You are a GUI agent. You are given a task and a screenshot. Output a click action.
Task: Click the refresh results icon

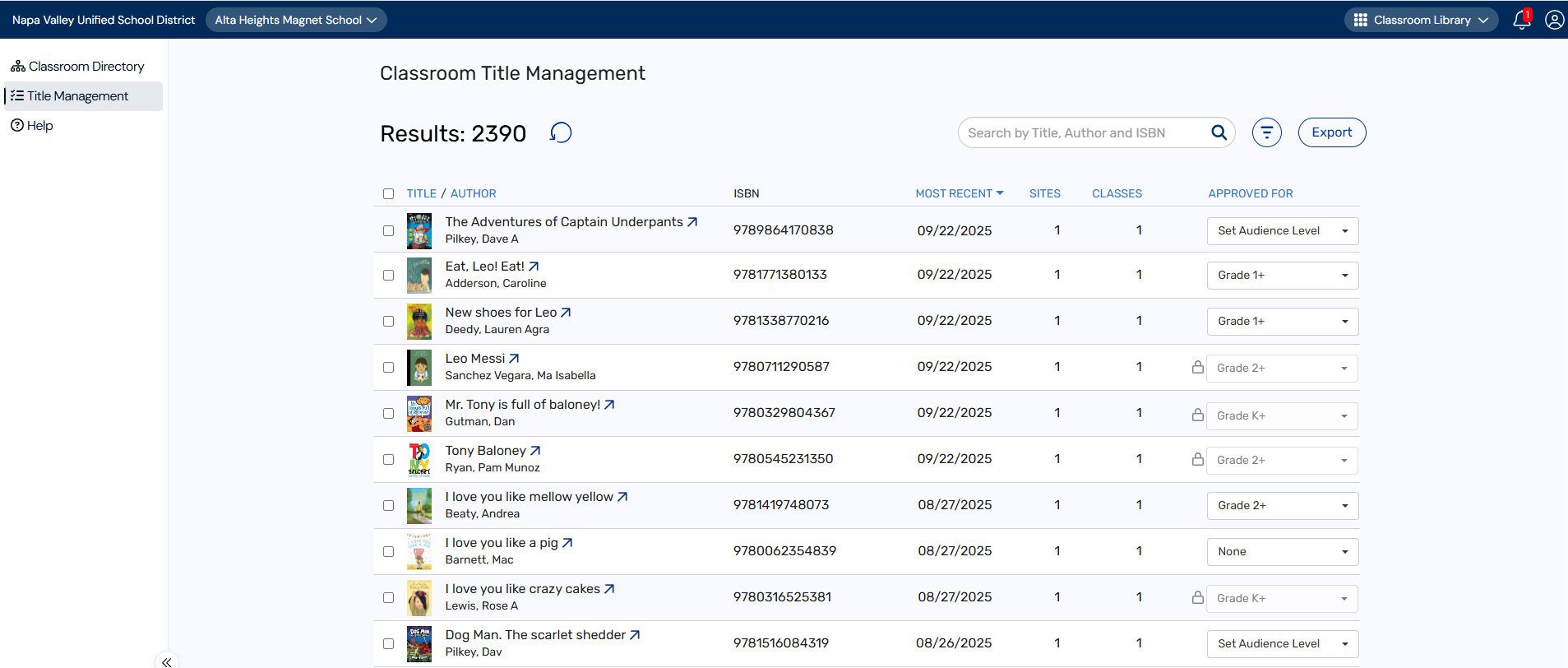(x=561, y=132)
